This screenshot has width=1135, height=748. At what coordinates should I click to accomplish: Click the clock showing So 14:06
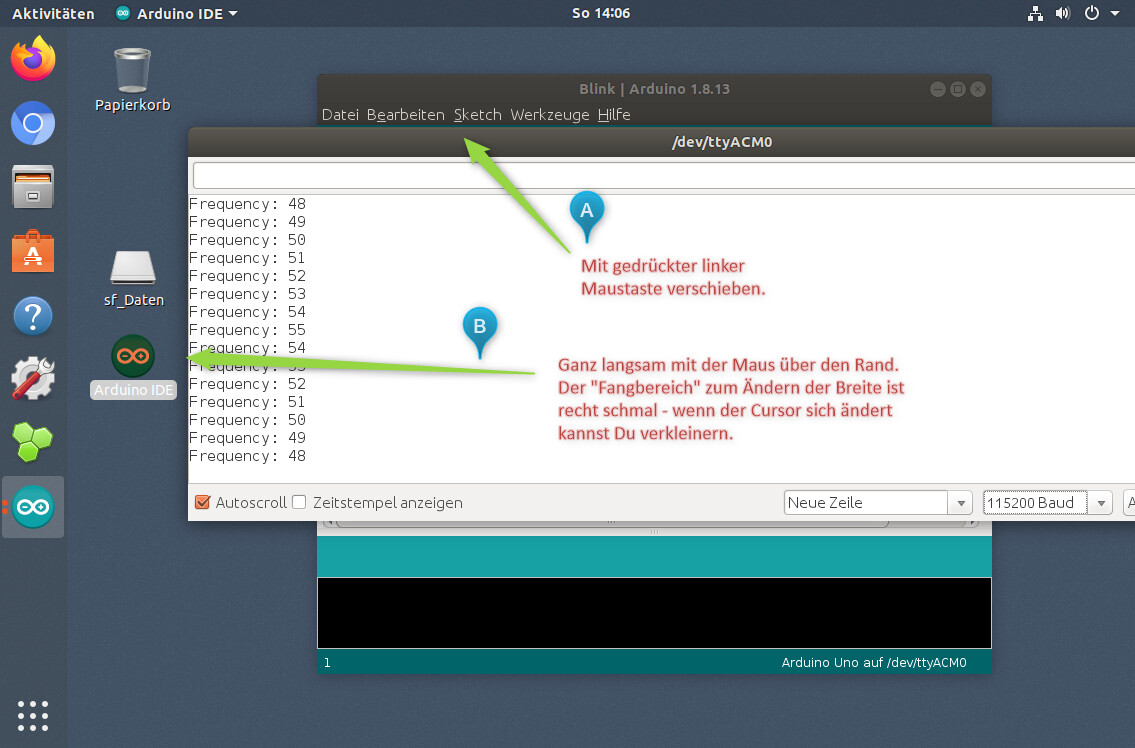[x=601, y=13]
